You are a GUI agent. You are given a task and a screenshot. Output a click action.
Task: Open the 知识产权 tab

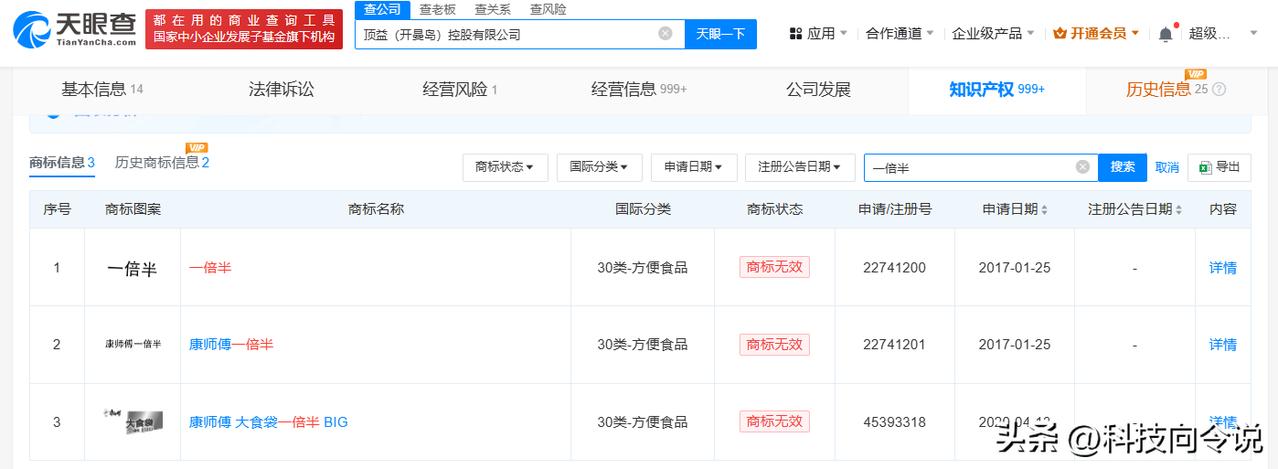click(997, 90)
